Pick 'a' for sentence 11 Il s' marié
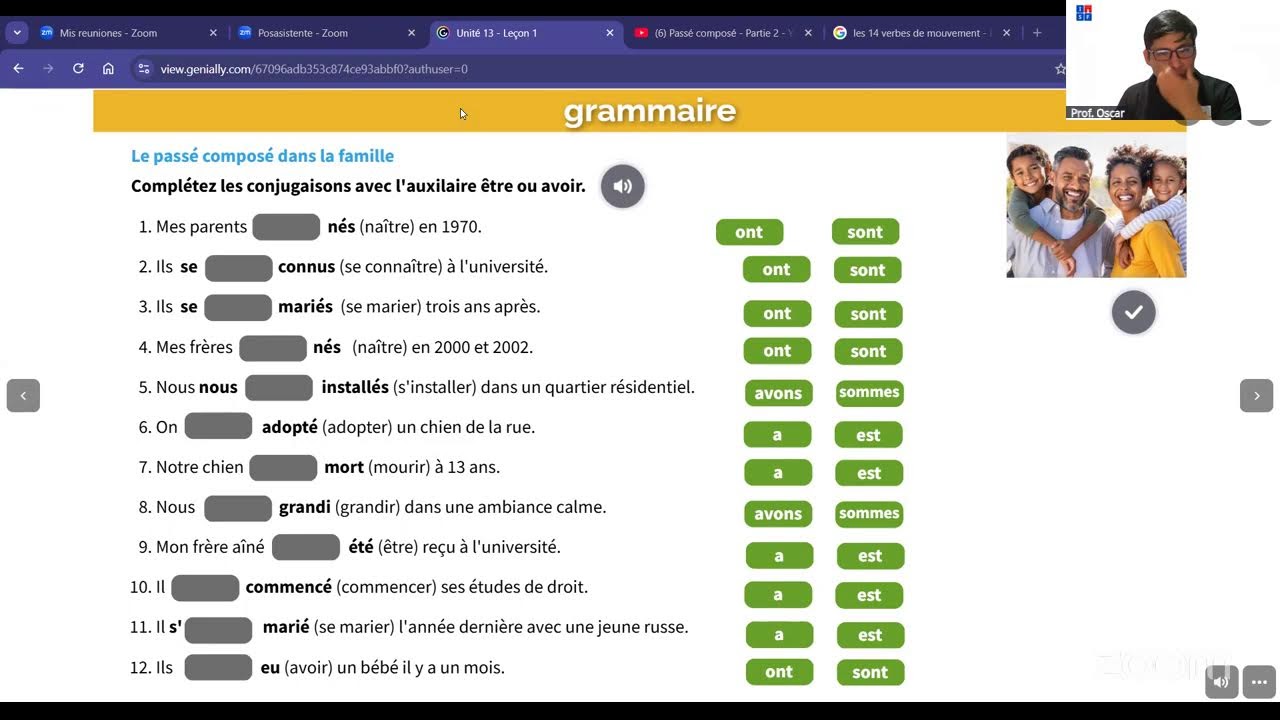The height and width of the screenshot is (720, 1280). (x=779, y=635)
